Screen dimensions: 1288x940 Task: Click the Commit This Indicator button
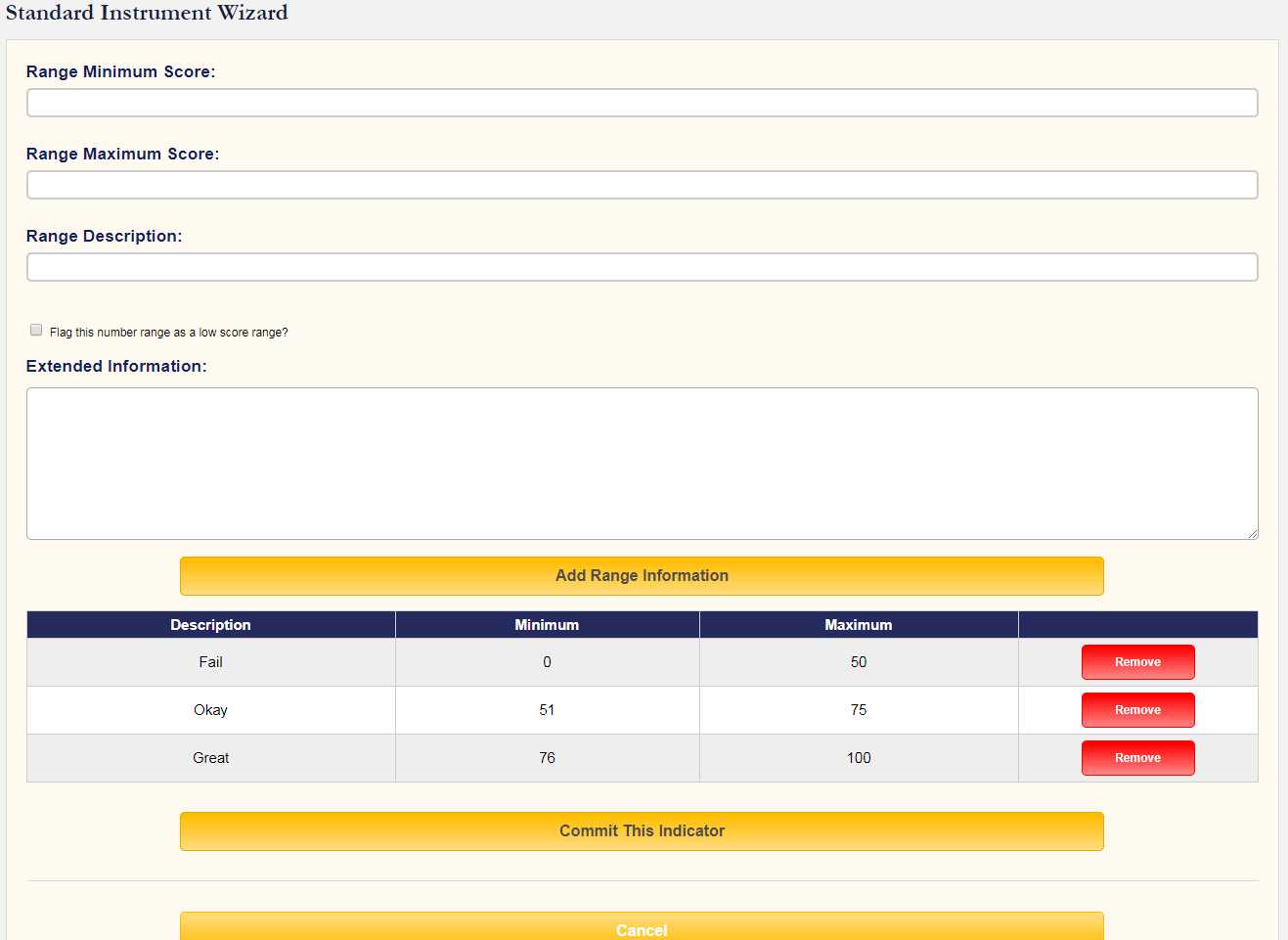[642, 831]
